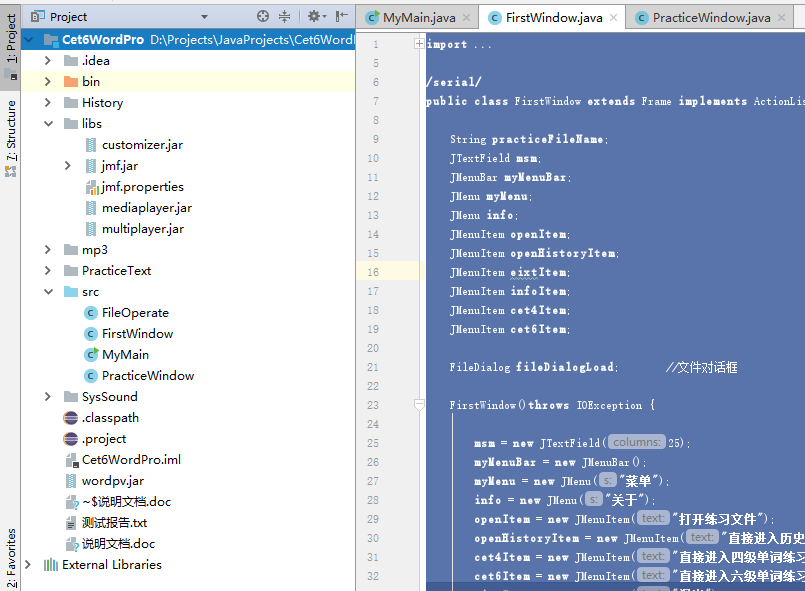Hide the Project tool window

[342, 16]
